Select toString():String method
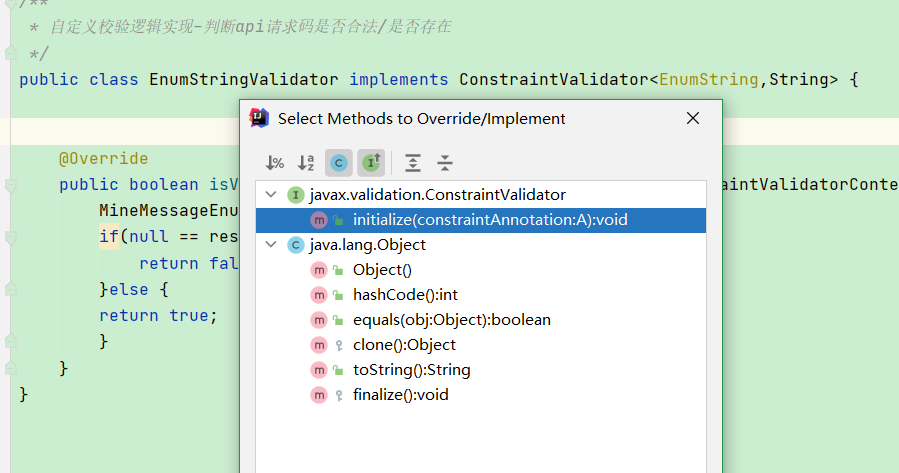Screen dimensions: 899x473 pyautogui.click(x=480, y=370)
